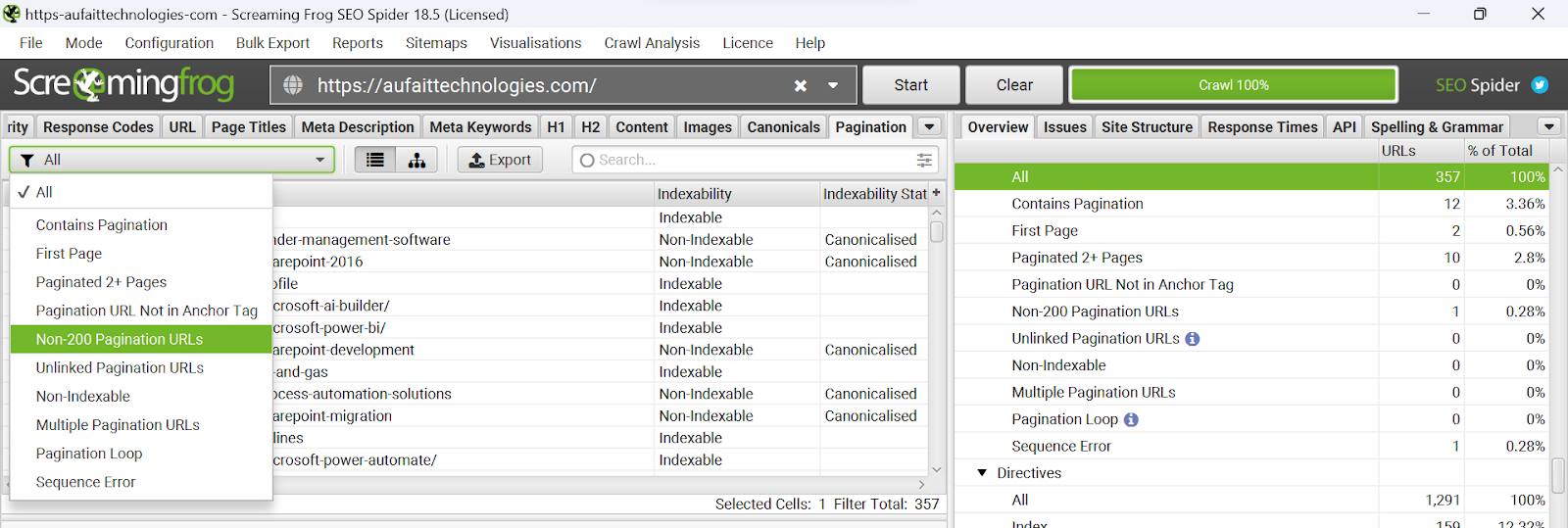This screenshot has height=528, width=1568.
Task: Click the Screaming Frog logo
Action: click(x=123, y=84)
